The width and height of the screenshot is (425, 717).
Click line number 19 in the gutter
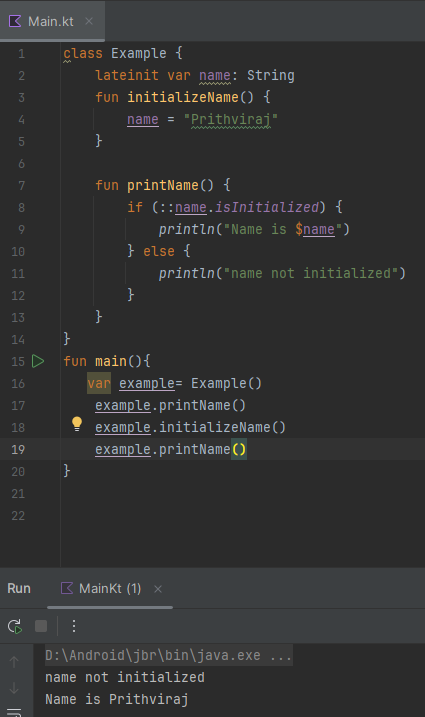(x=18, y=449)
